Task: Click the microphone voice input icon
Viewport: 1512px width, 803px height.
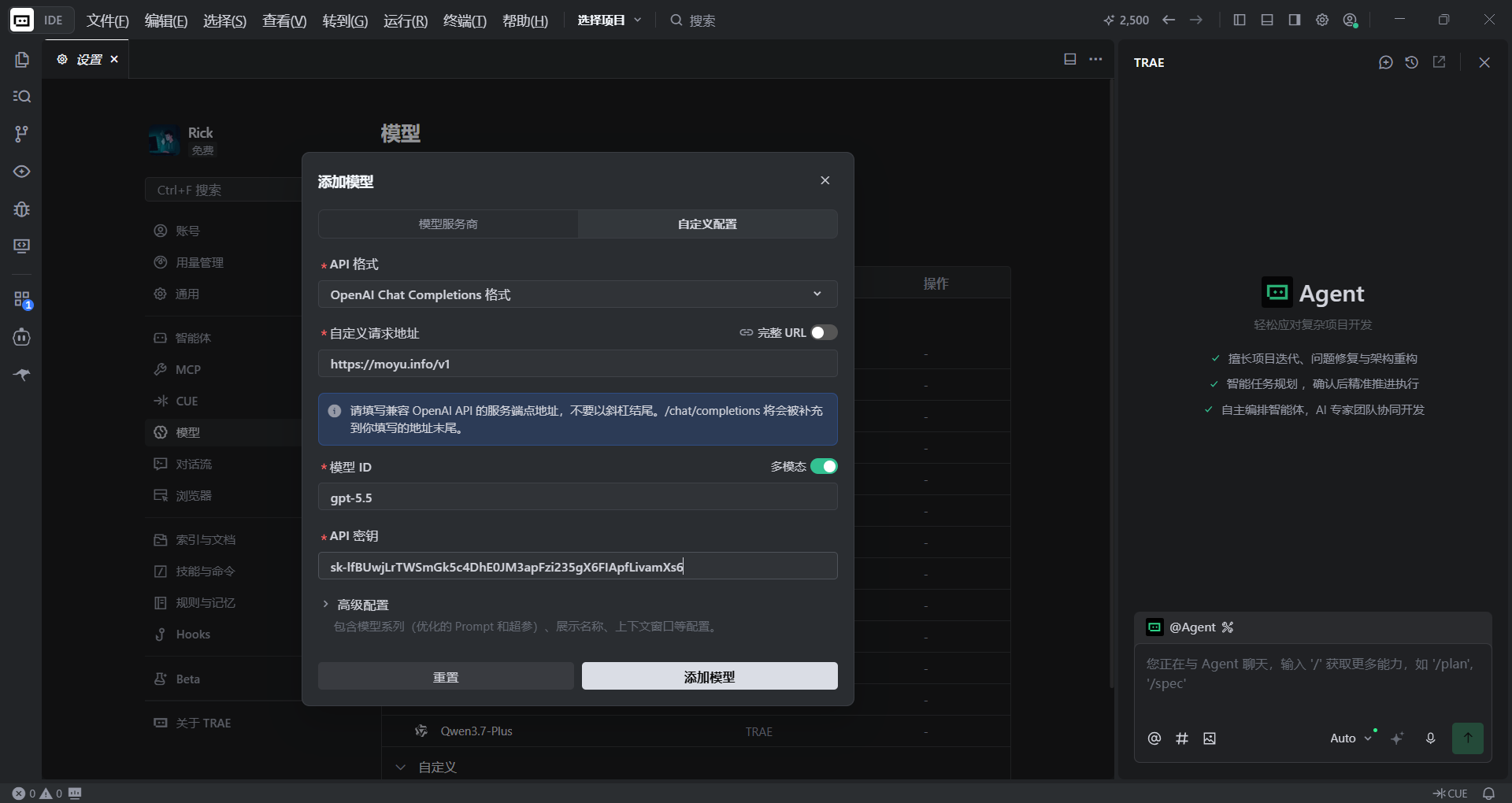Action: (x=1431, y=738)
